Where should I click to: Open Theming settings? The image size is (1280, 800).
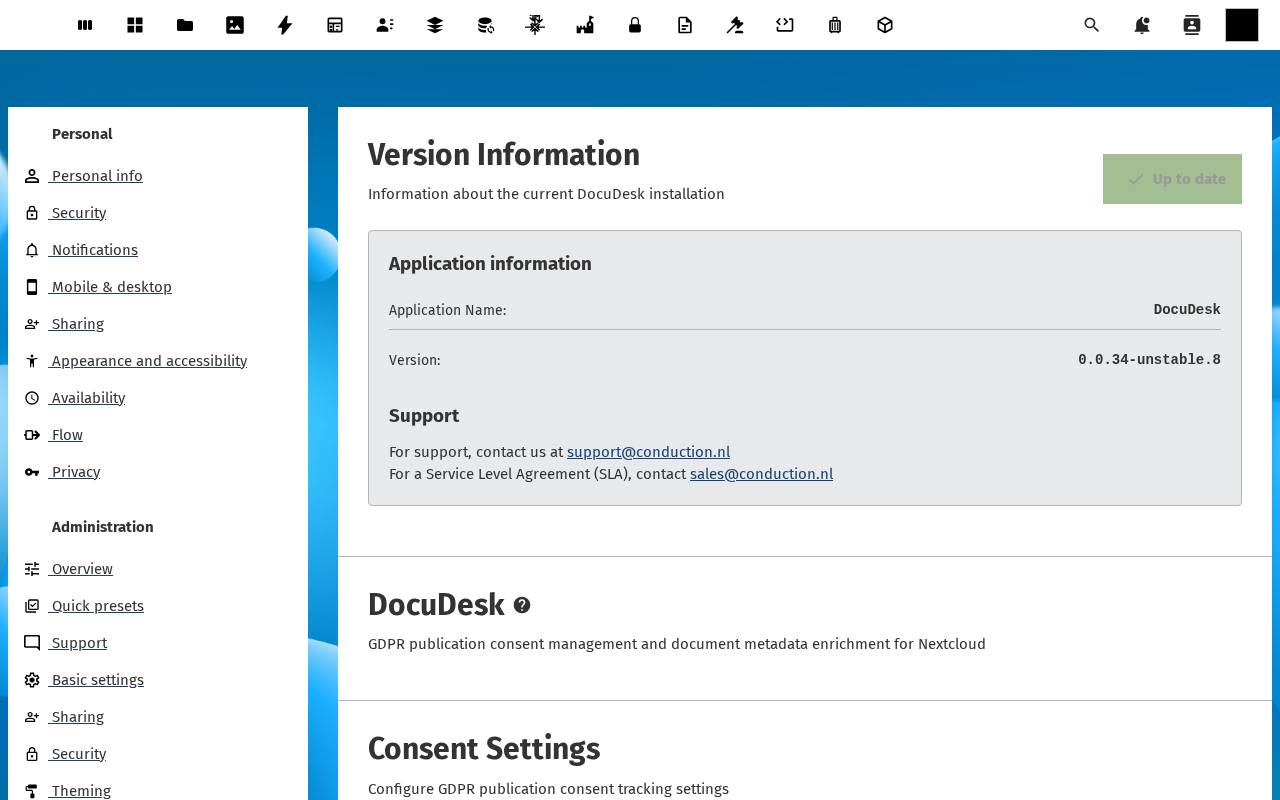pos(81,791)
